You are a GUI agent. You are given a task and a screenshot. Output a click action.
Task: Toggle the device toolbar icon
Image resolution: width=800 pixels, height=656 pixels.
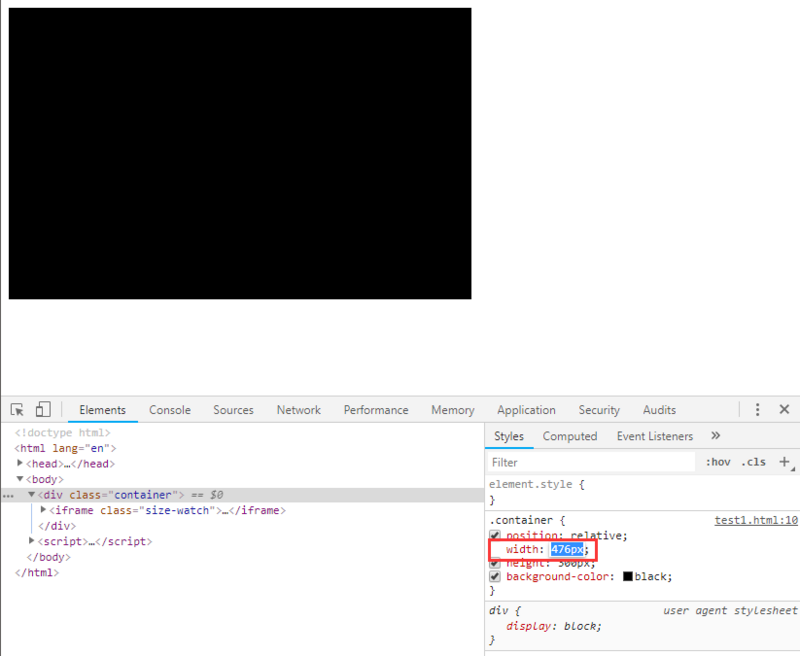coord(43,409)
